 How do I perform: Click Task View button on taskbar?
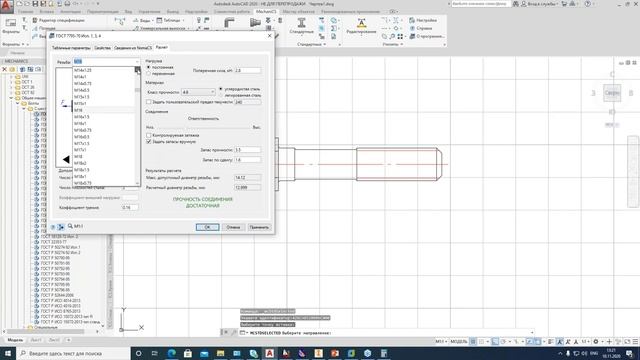(155, 353)
